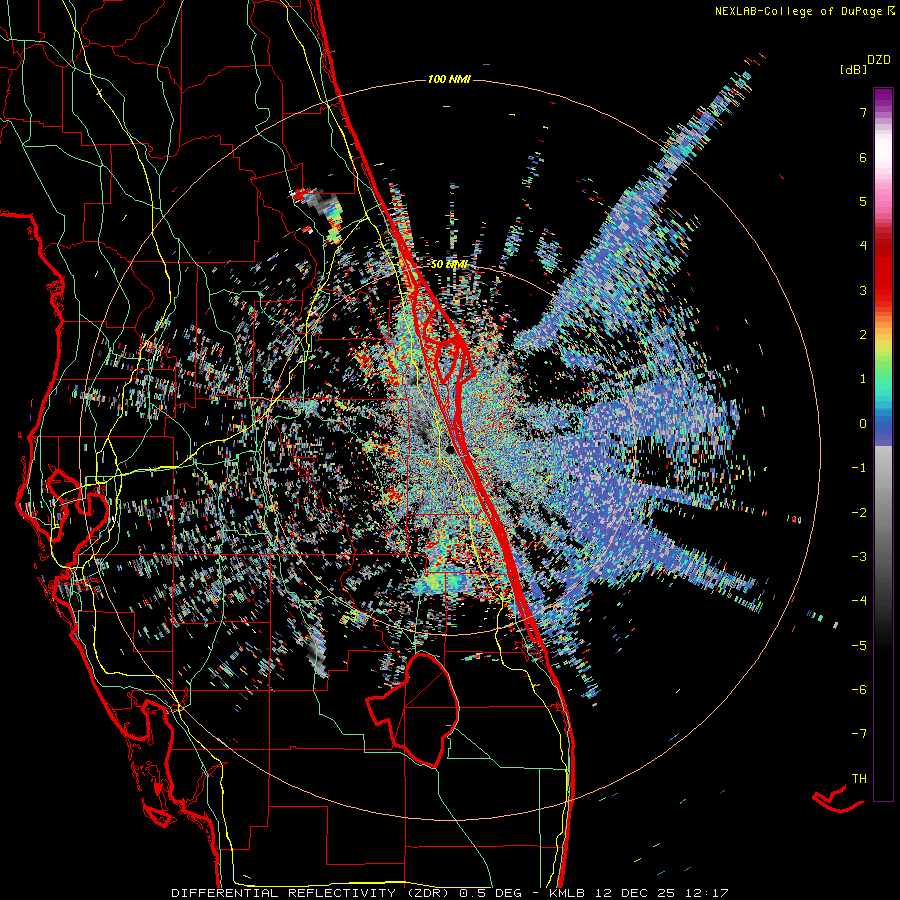
Task: Click the 4 value on color scale
Action: [x=863, y=246]
